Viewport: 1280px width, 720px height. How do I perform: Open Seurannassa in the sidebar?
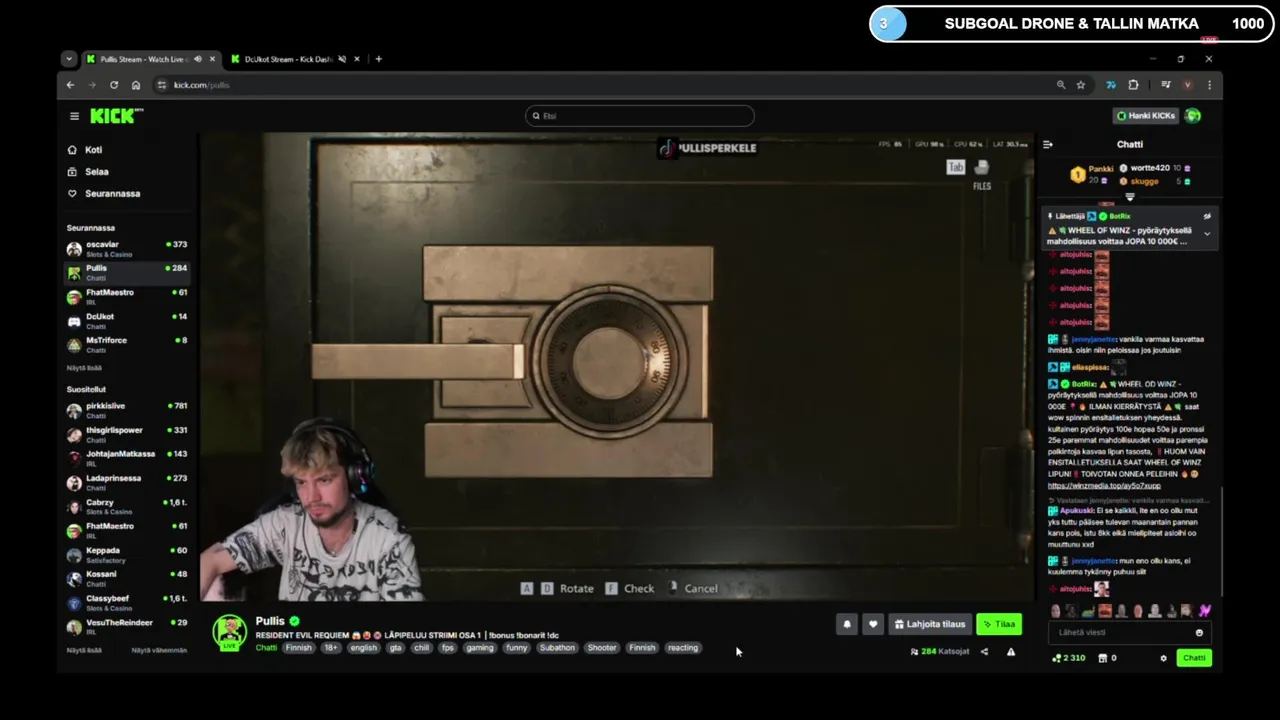[112, 194]
